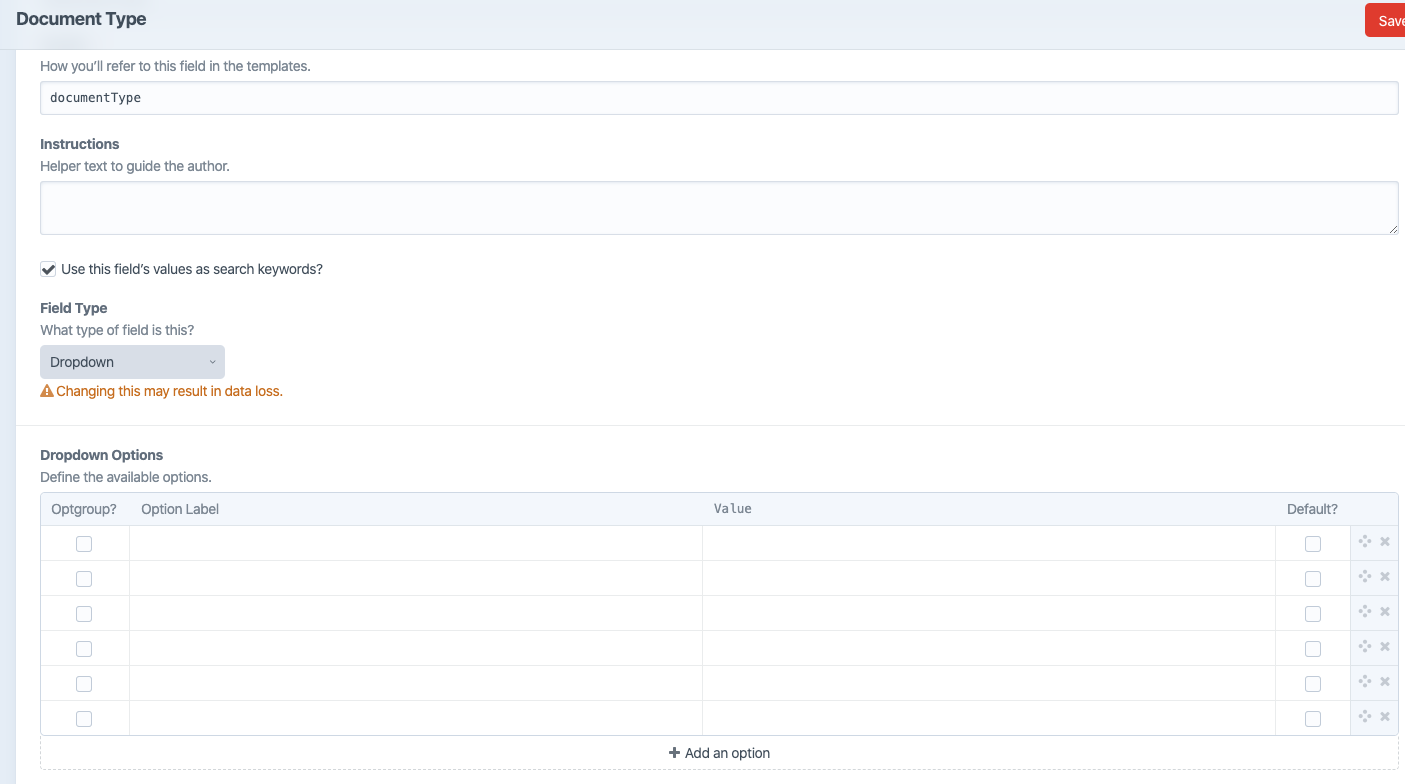Delete the last dropdown option row
The image size is (1405, 784).
pyautogui.click(x=1385, y=716)
